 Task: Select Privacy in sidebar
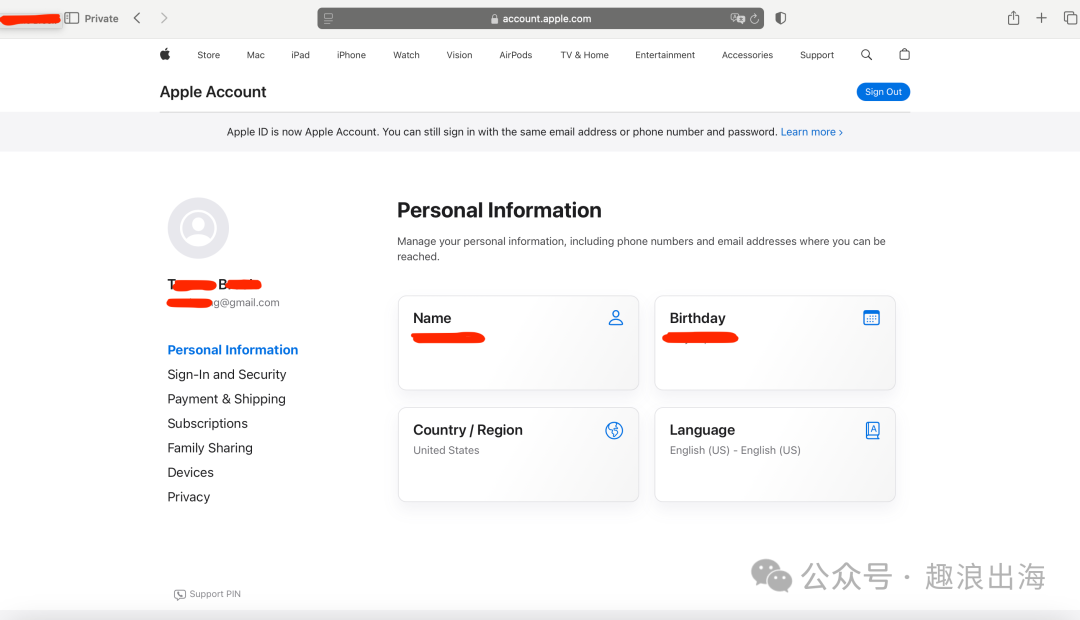point(189,497)
